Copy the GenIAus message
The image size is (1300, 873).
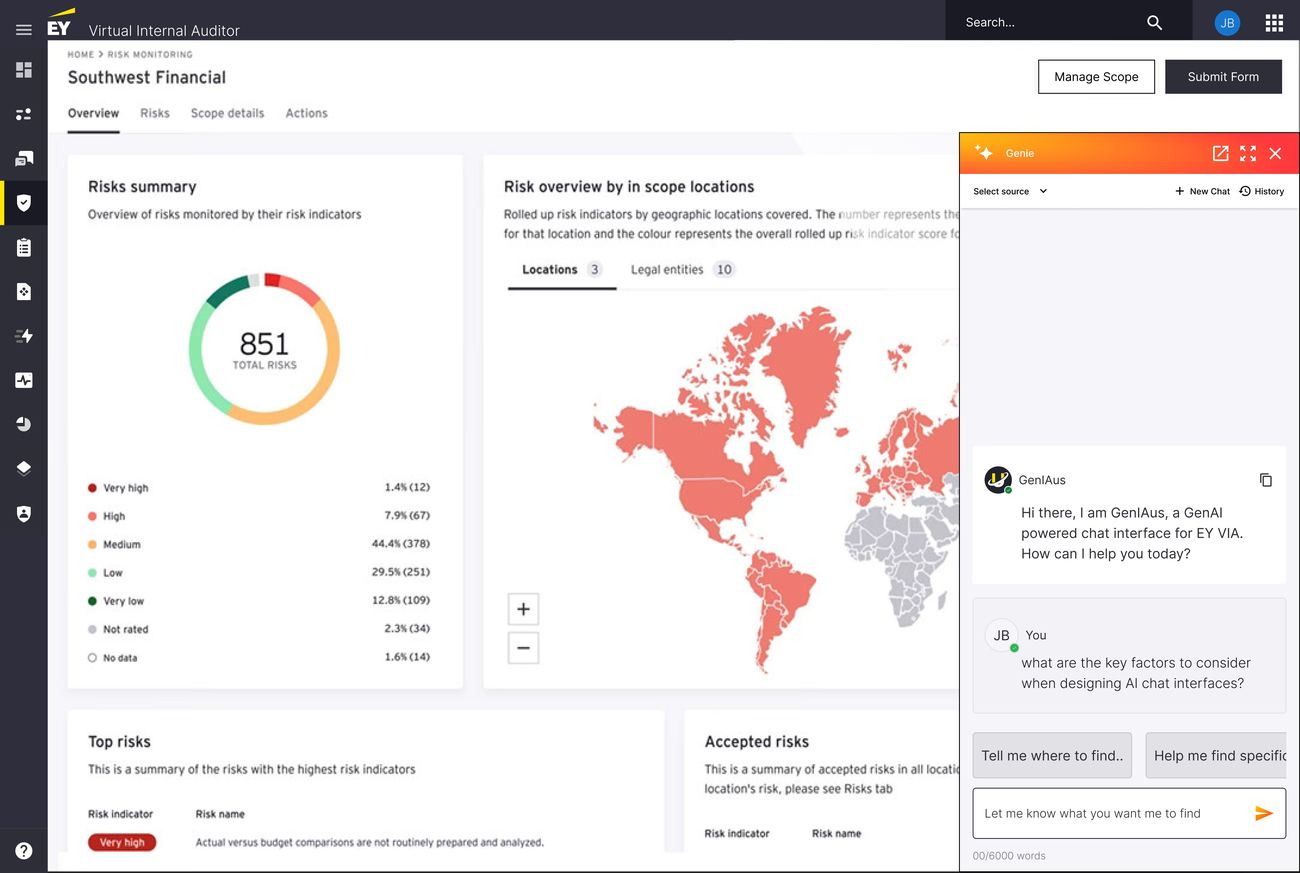tap(1266, 480)
